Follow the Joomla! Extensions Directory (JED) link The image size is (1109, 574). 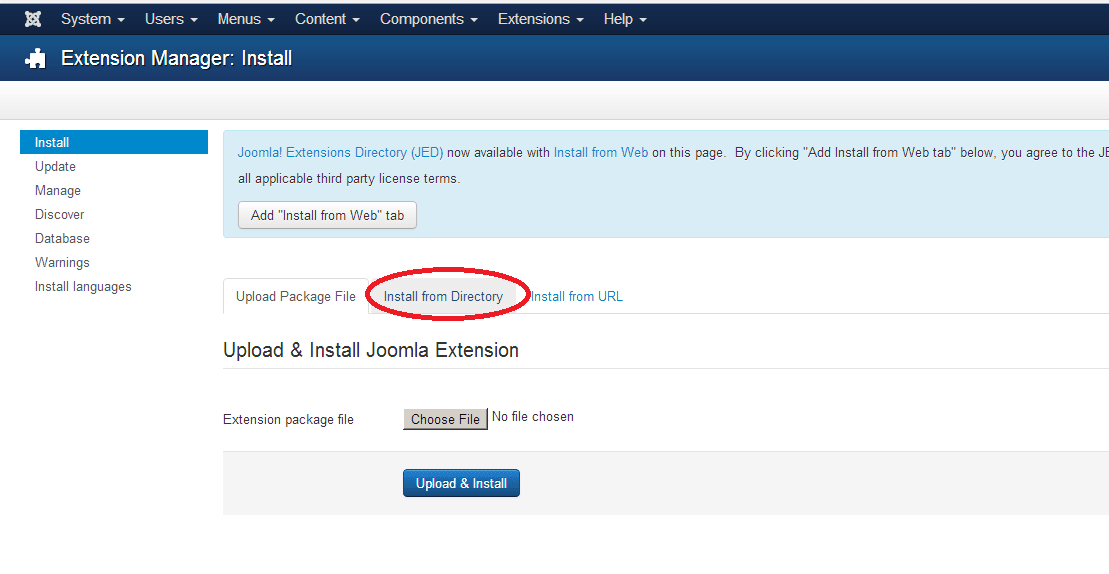coord(340,153)
